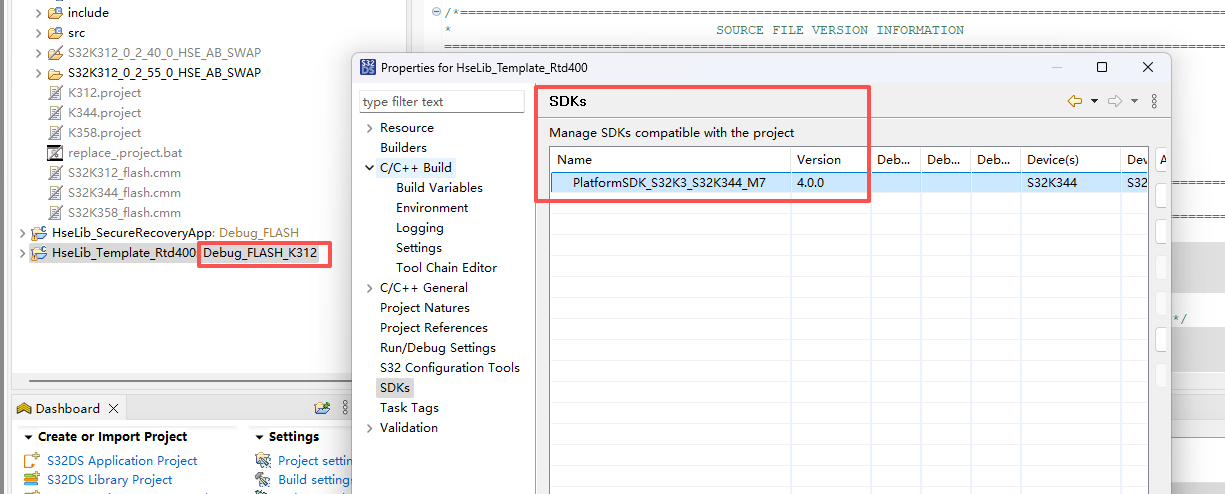Expand the Resource tree node

click(369, 128)
